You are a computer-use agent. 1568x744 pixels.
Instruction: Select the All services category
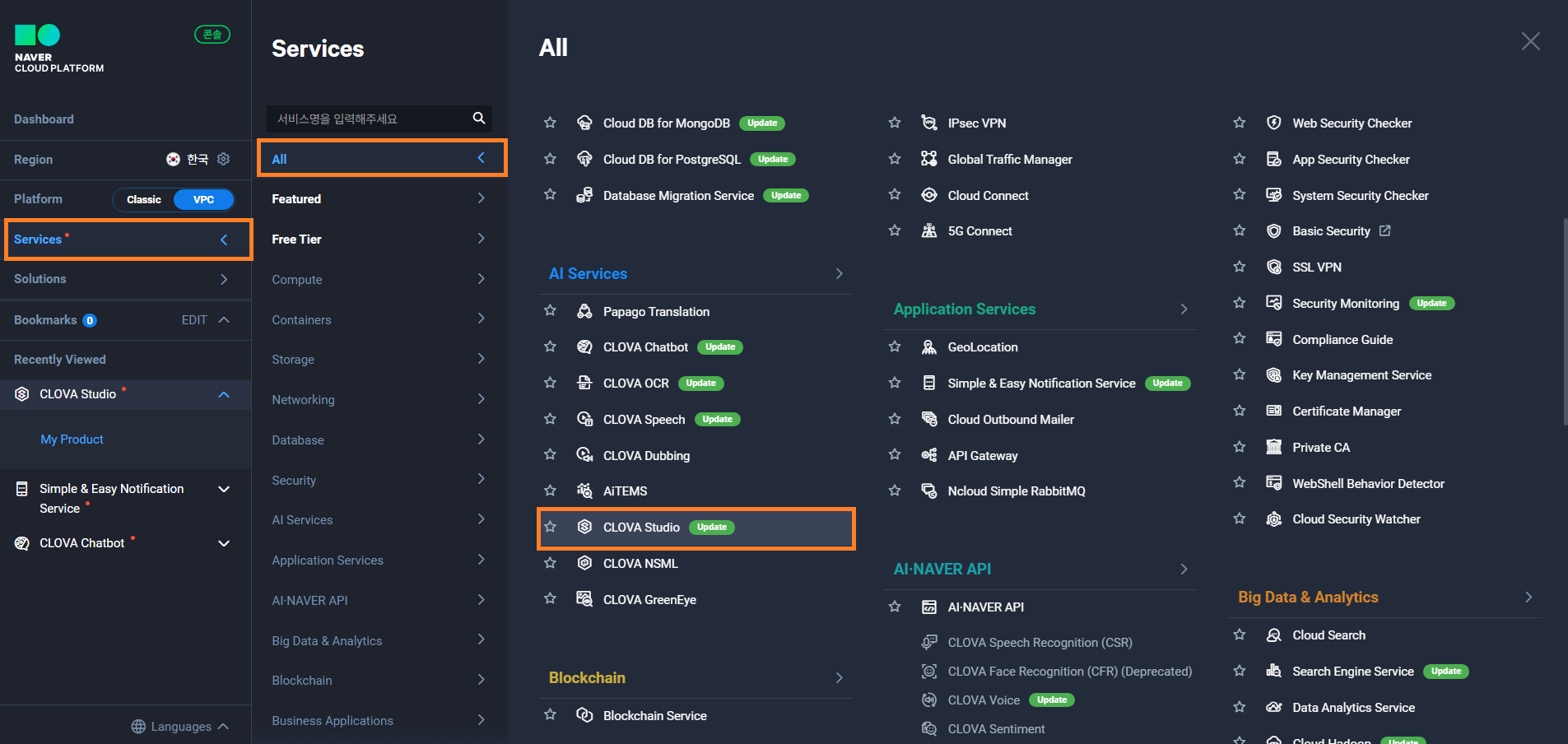pyautogui.click(x=382, y=158)
